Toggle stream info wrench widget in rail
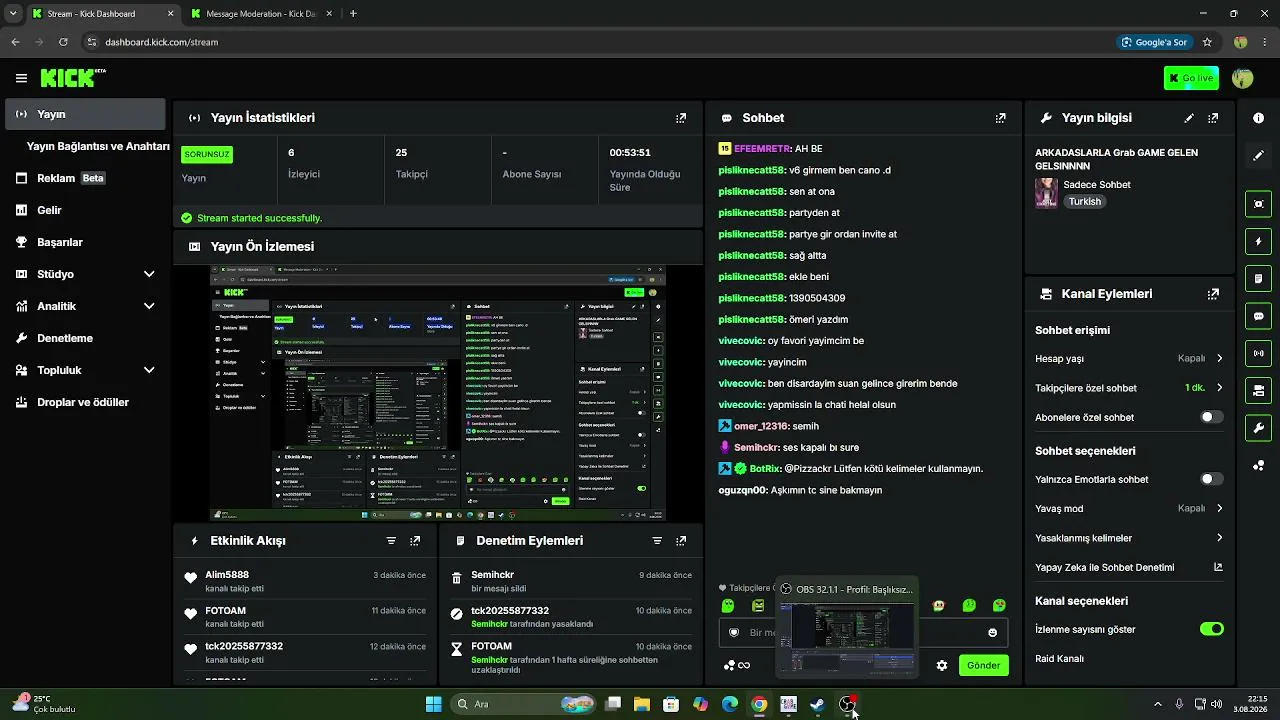1280x720 pixels. tap(1258, 428)
